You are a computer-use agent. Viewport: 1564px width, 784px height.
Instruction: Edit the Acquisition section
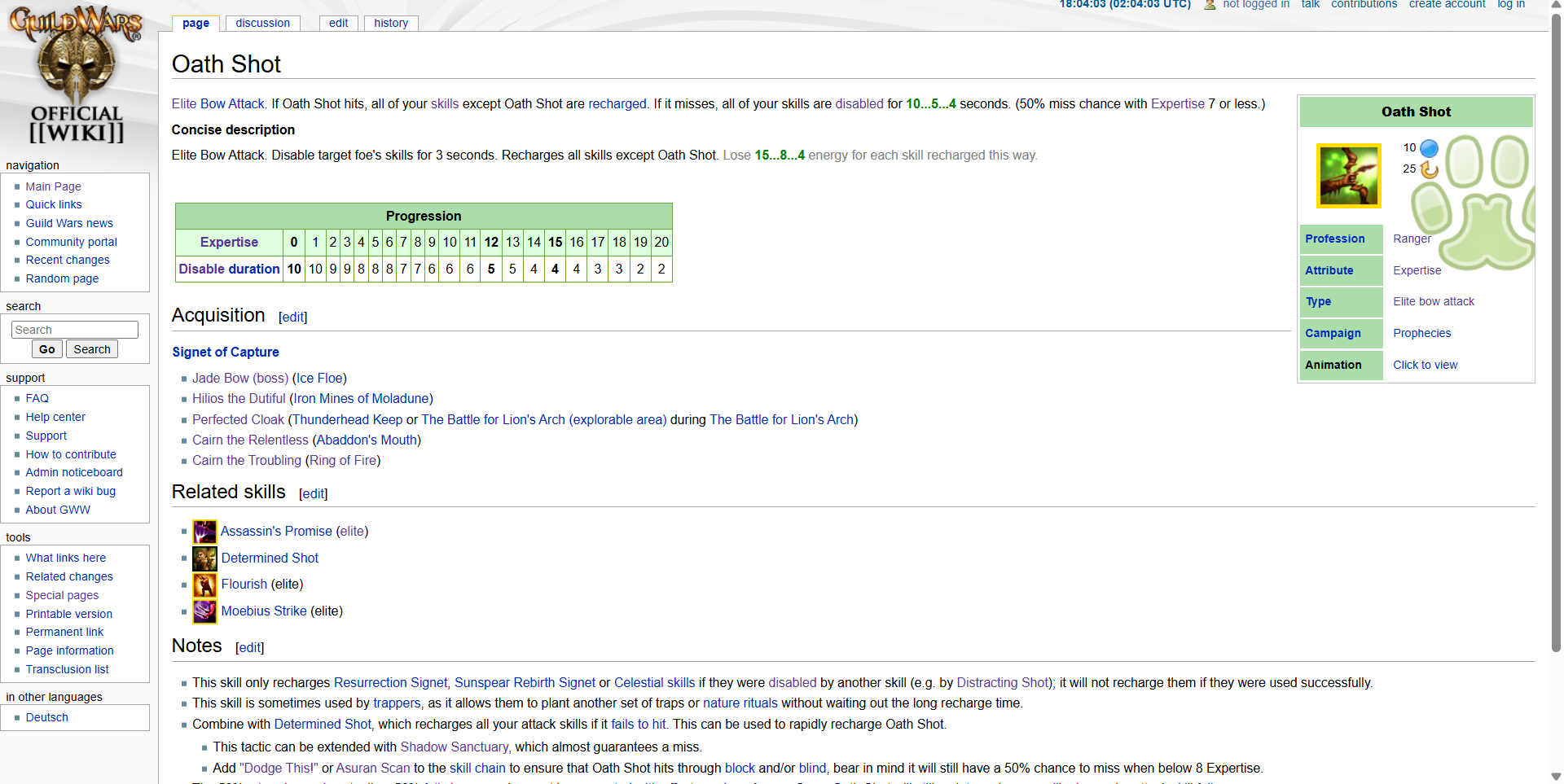293,318
